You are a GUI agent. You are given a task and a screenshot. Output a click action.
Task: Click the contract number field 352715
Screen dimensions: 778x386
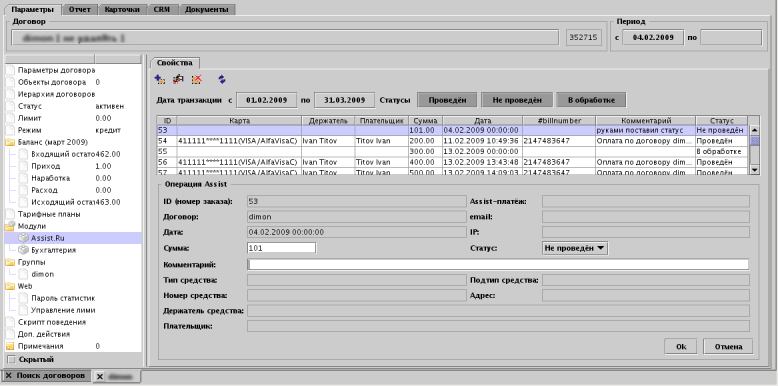584,38
